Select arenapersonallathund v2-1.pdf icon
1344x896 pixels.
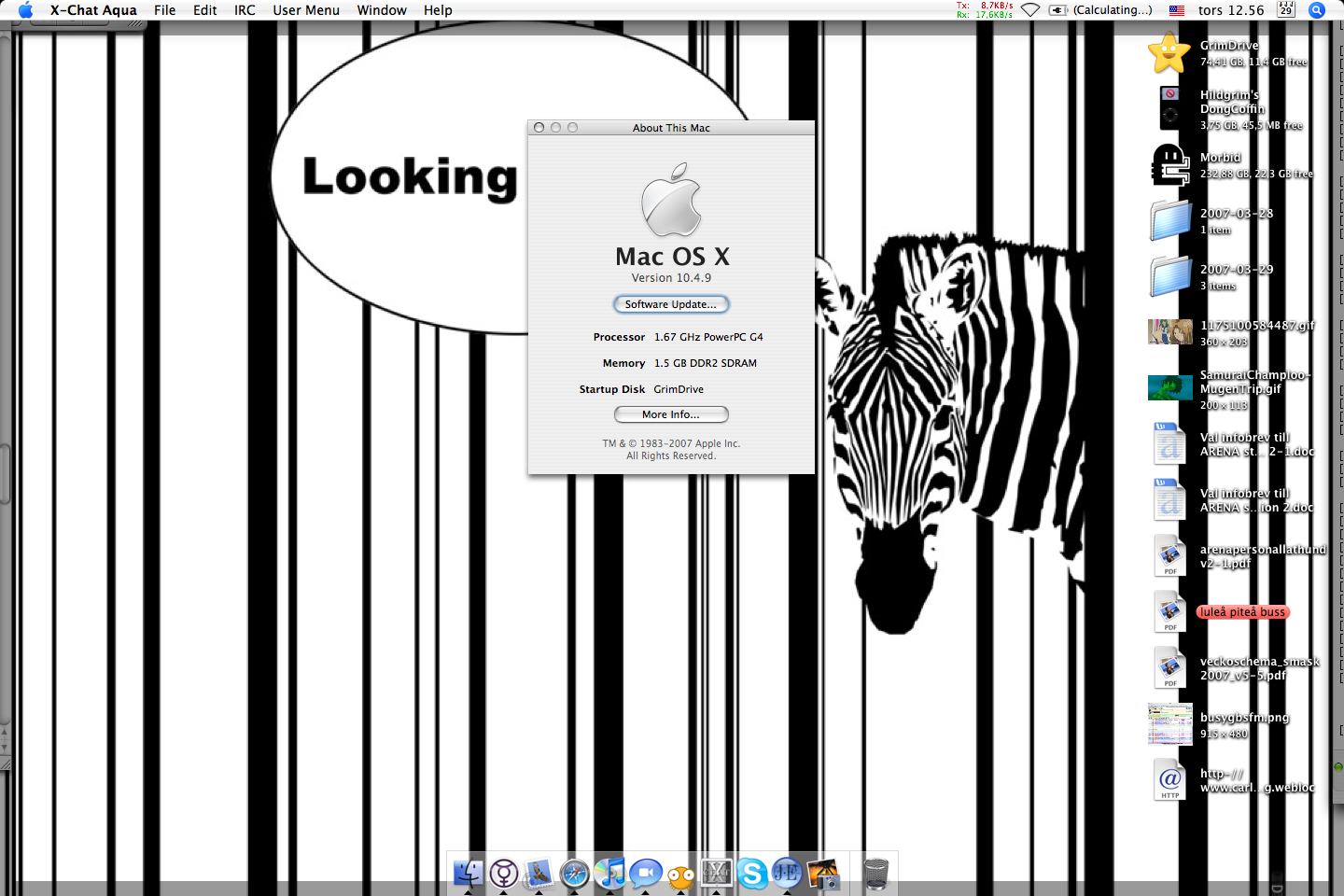(1170, 555)
